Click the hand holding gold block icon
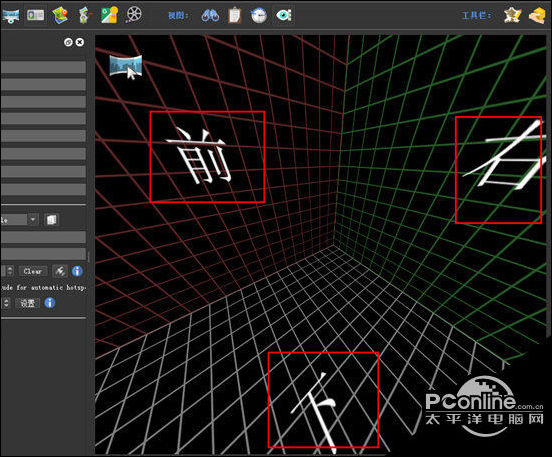The width and height of the screenshot is (552, 457). (537, 15)
